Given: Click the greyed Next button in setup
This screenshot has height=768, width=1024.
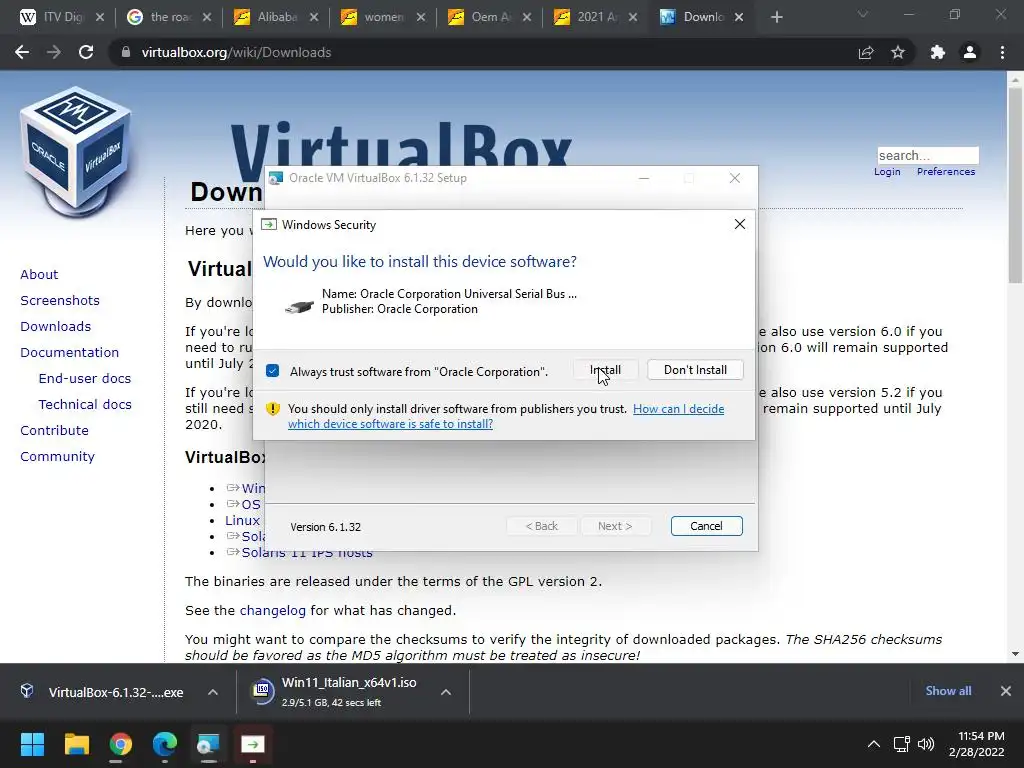Looking at the screenshot, I should point(615,526).
